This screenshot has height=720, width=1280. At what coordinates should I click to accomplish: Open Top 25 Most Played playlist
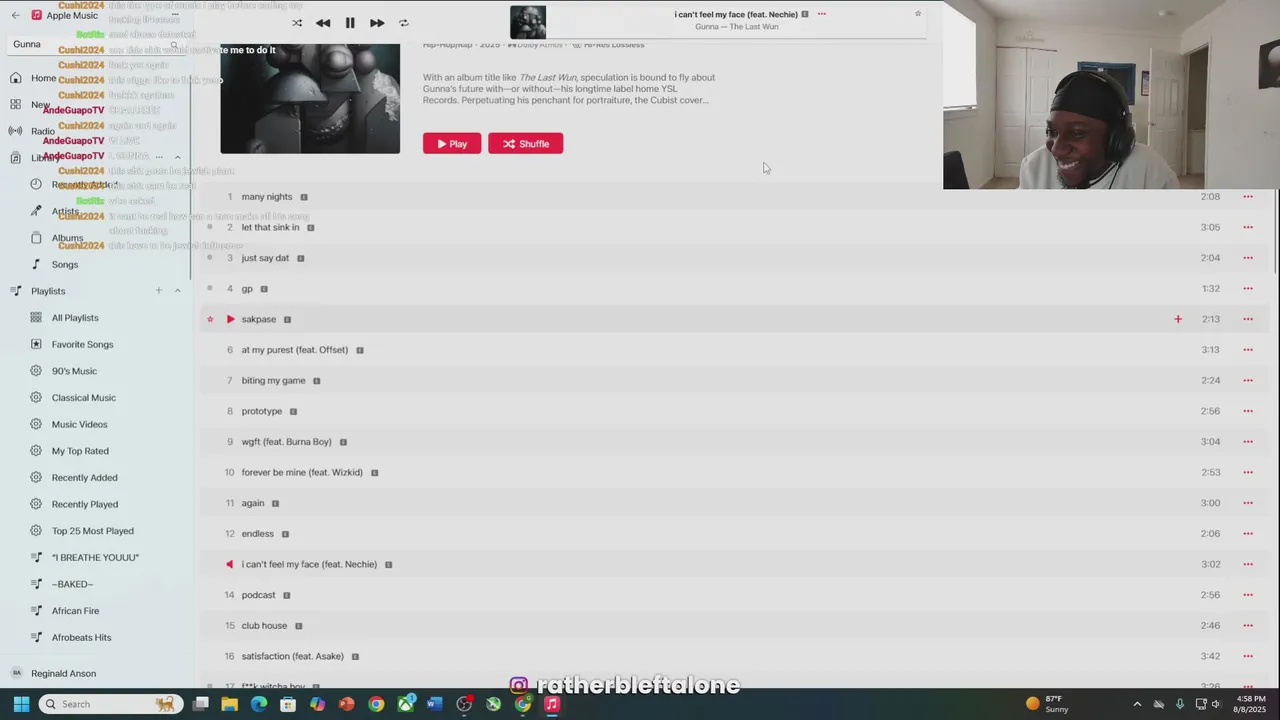click(x=92, y=531)
